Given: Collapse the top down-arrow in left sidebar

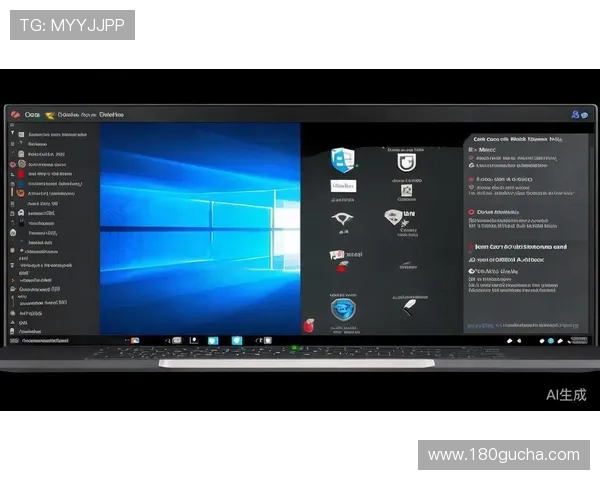Looking at the screenshot, I should point(13,133).
